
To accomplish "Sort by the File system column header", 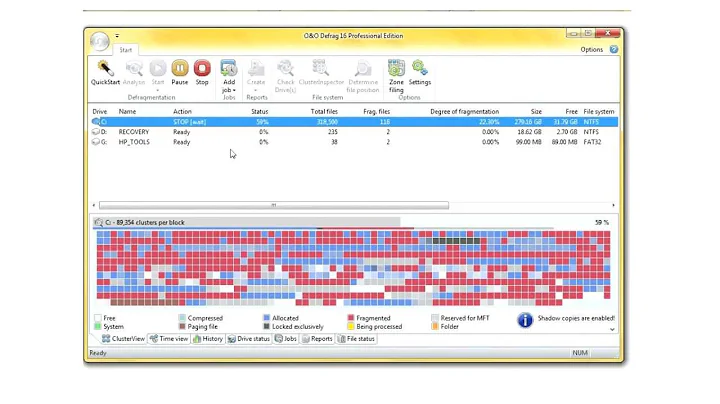I will [598, 112].
